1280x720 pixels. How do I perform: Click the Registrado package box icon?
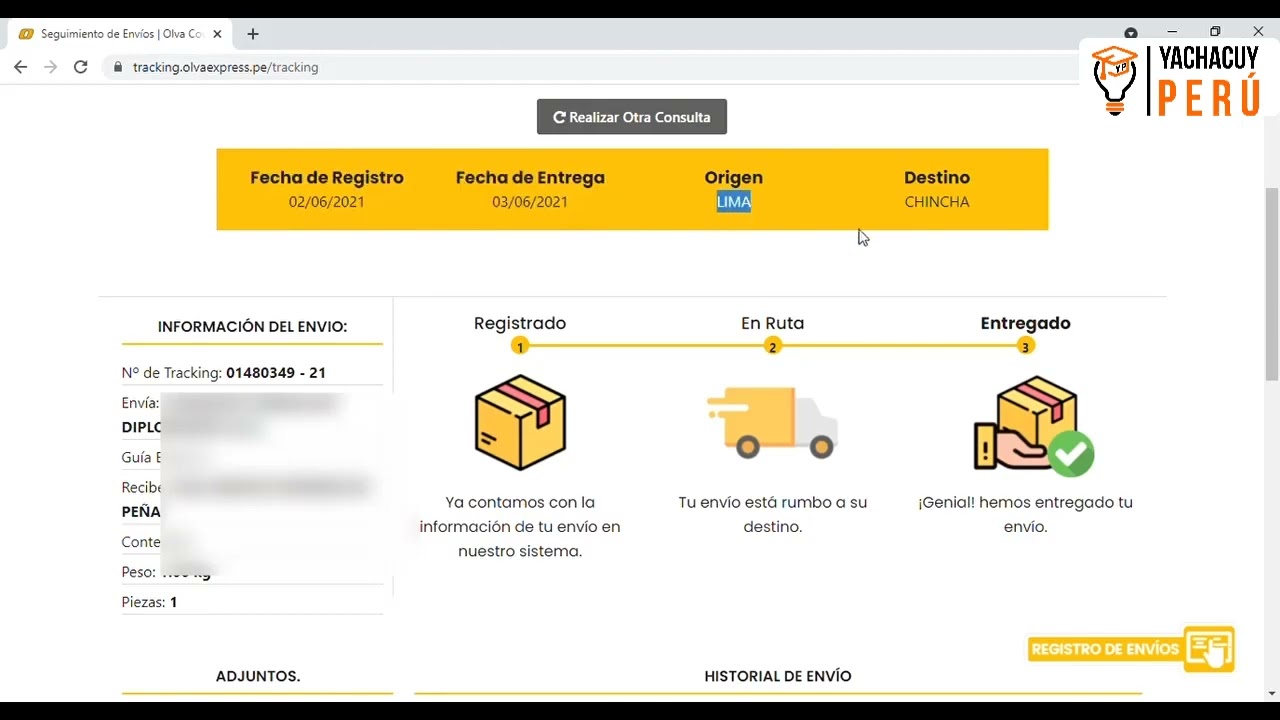pos(519,421)
